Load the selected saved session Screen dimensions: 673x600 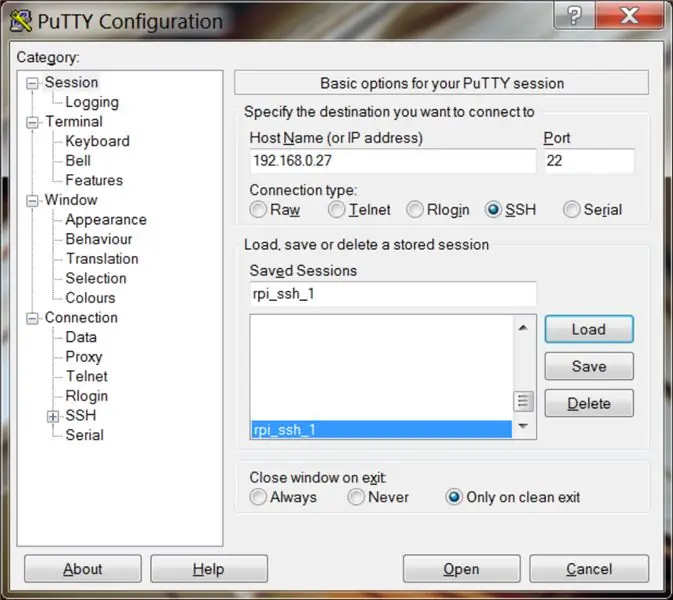point(589,330)
